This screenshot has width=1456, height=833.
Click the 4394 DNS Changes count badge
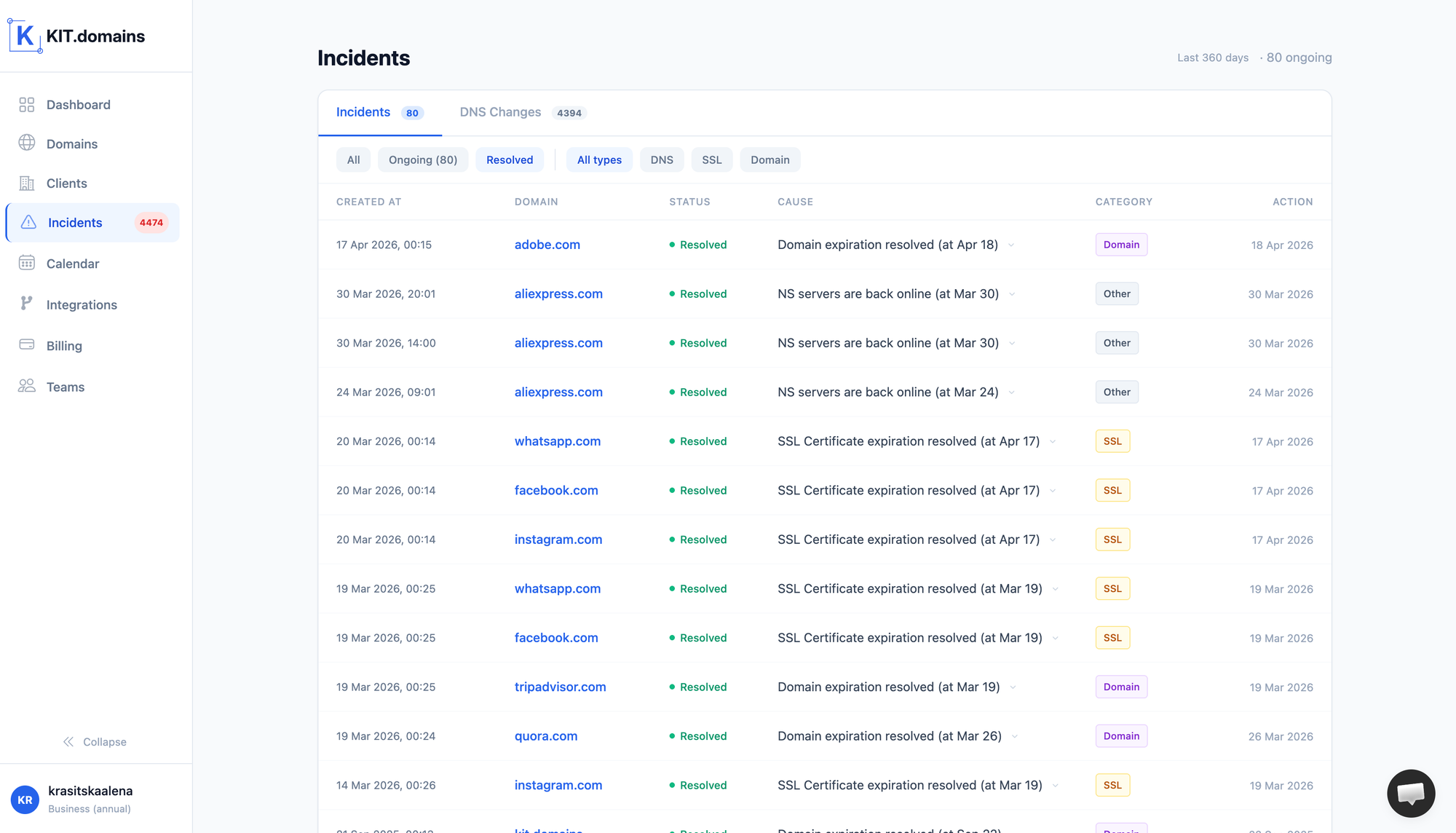pyautogui.click(x=569, y=113)
